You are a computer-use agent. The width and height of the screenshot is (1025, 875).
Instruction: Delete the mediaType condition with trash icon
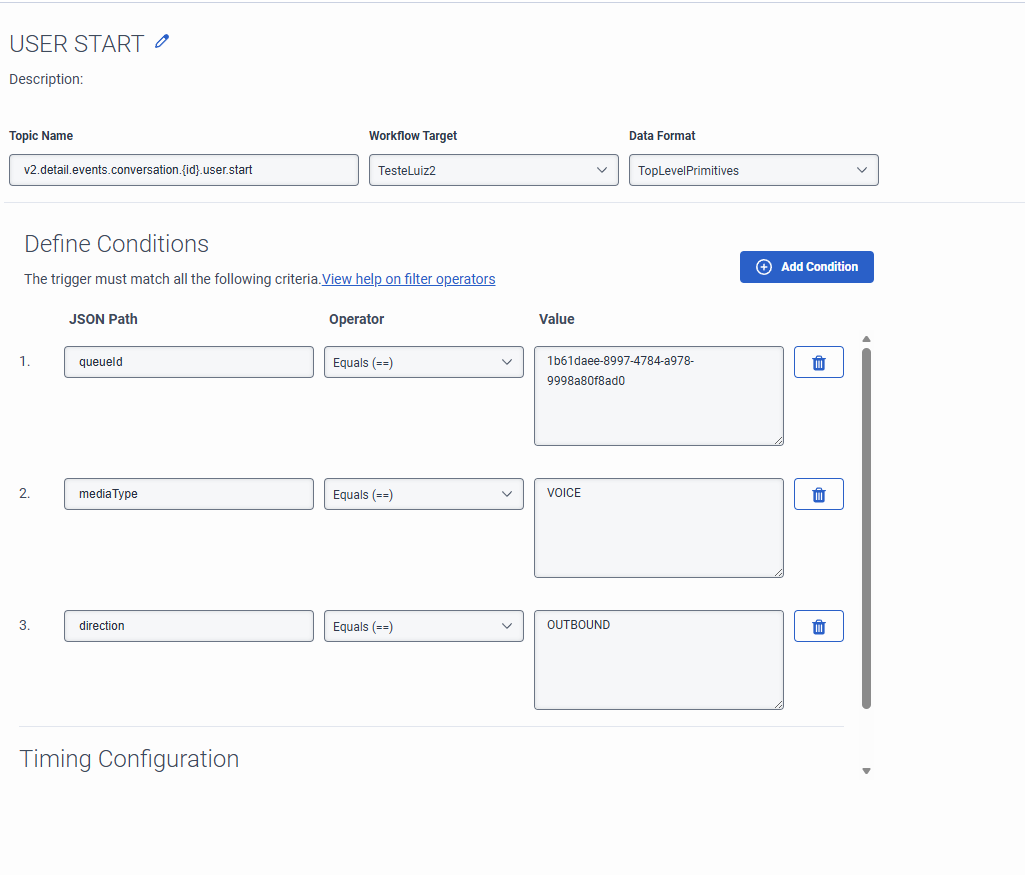(x=818, y=494)
